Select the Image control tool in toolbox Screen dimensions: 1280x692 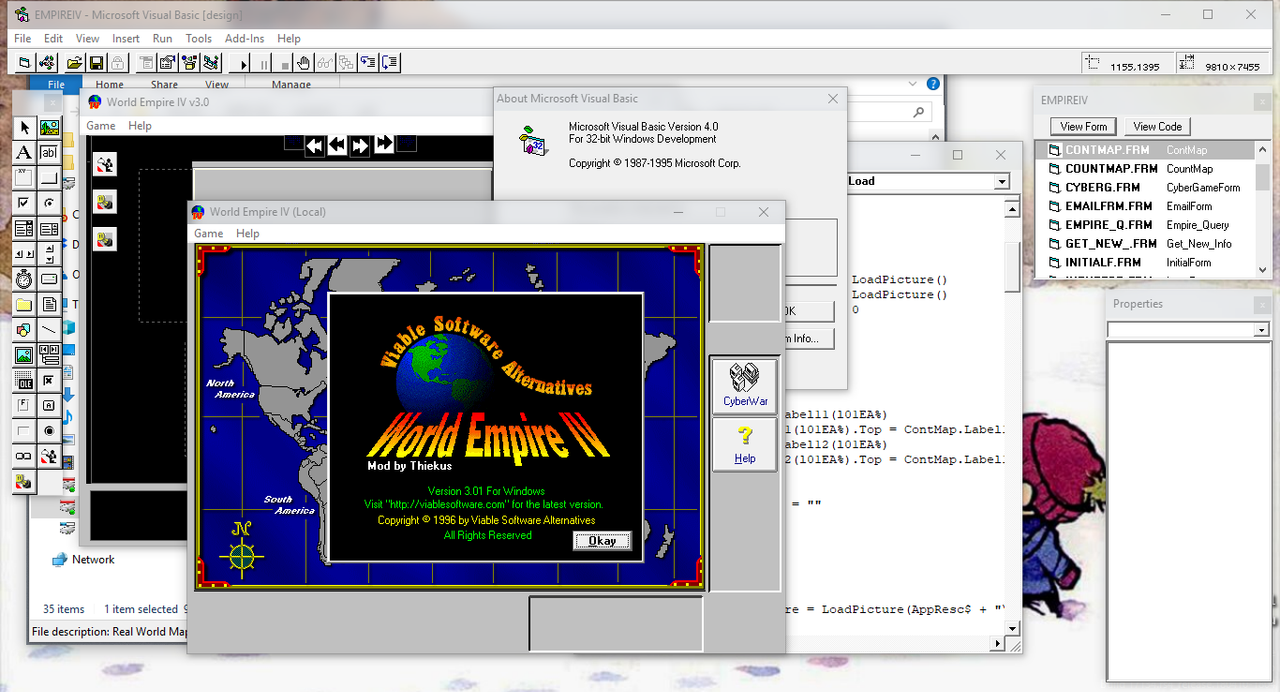(24, 355)
